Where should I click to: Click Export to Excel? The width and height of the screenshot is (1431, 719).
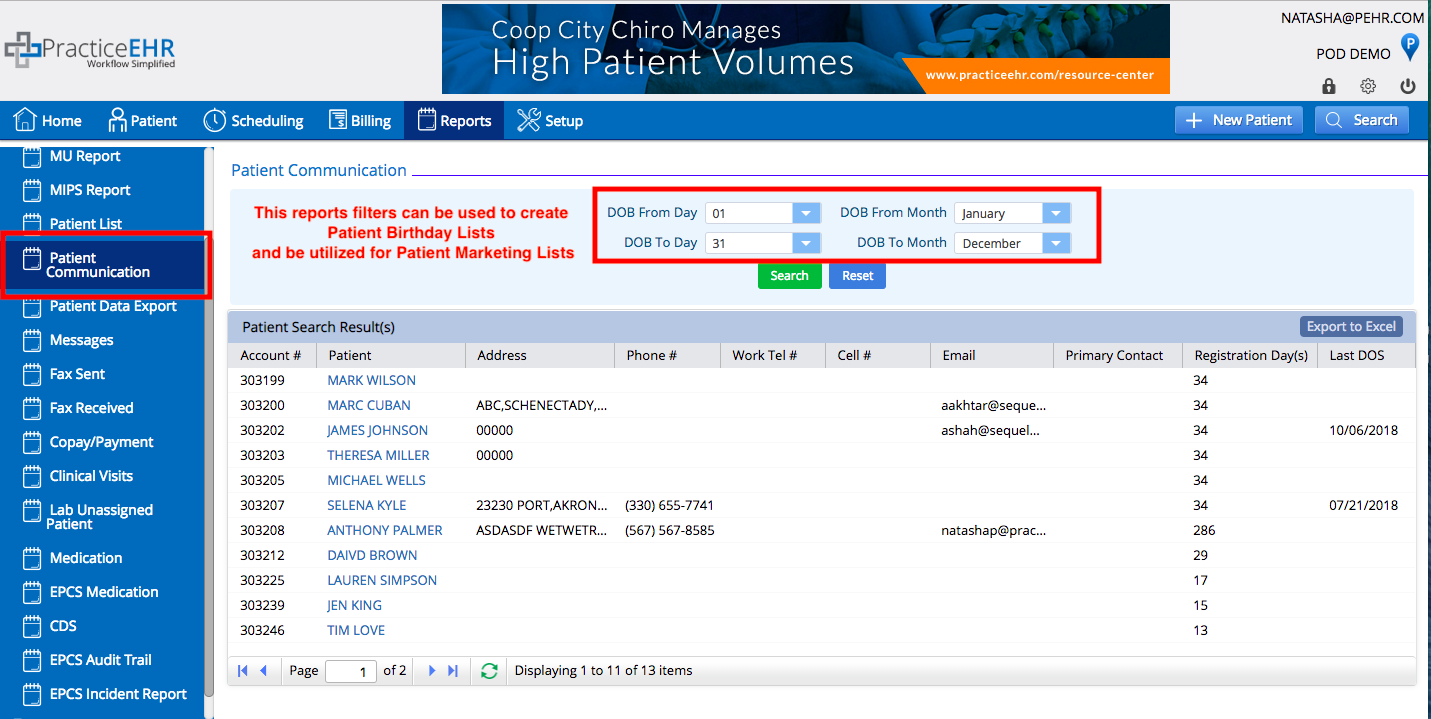[1351, 327]
